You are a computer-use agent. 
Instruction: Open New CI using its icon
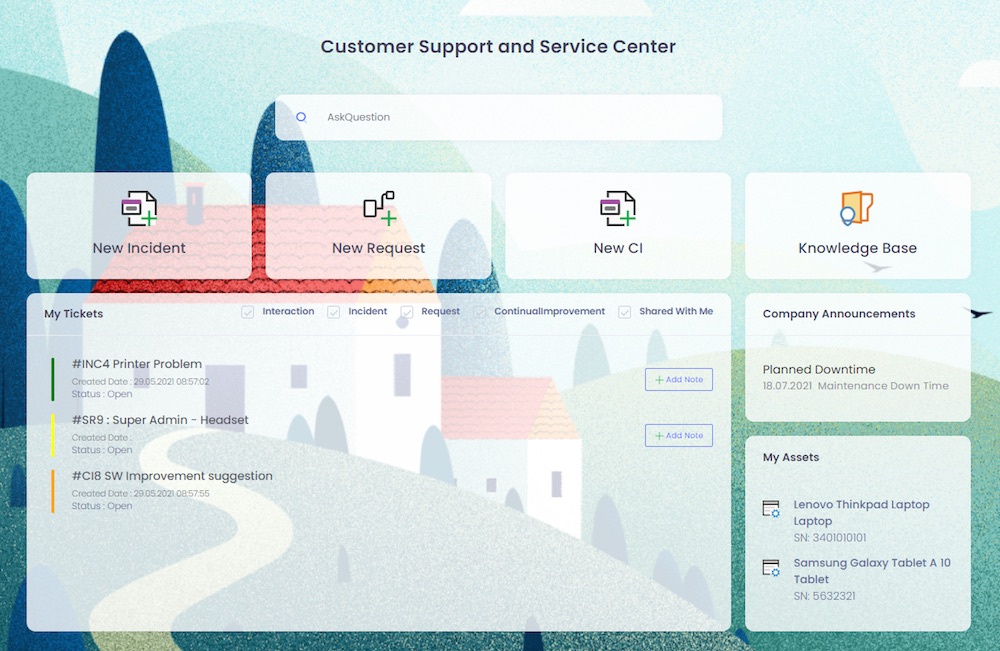[618, 207]
